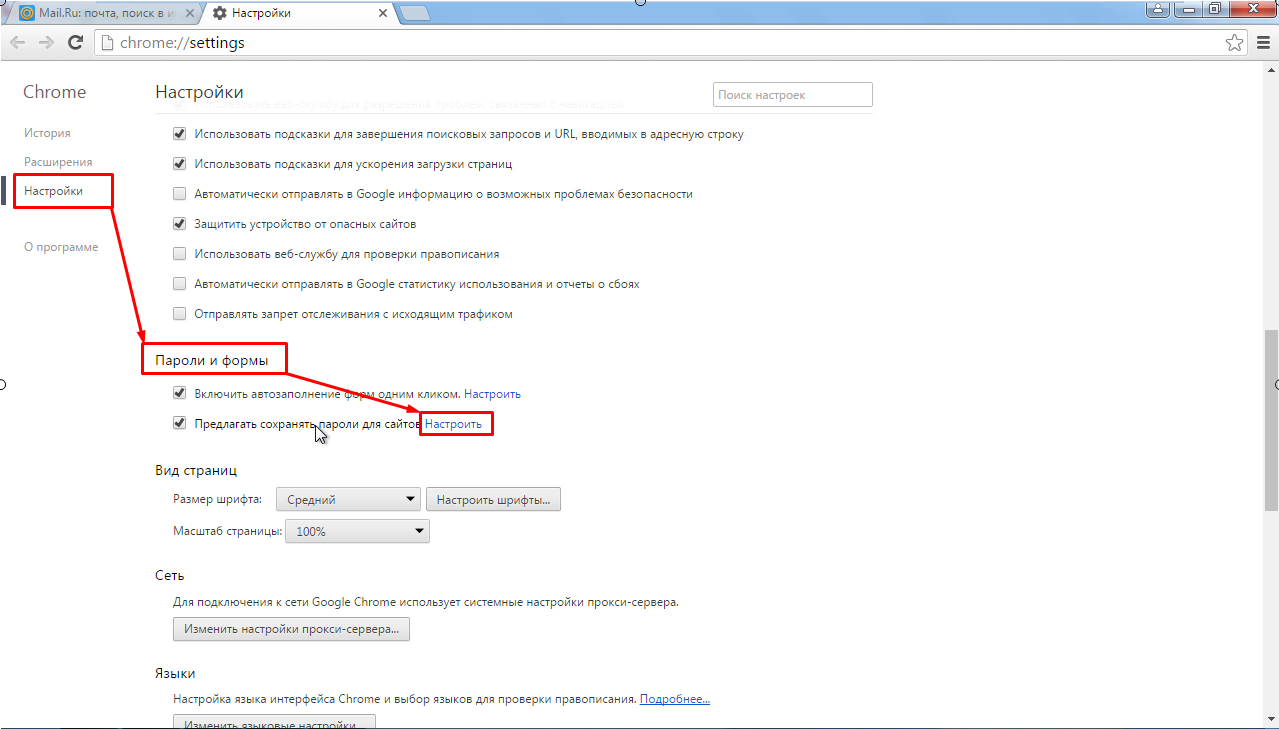Viewport: 1279px width, 729px height.
Task: Minimize the browser window
Action: [x=1190, y=9]
